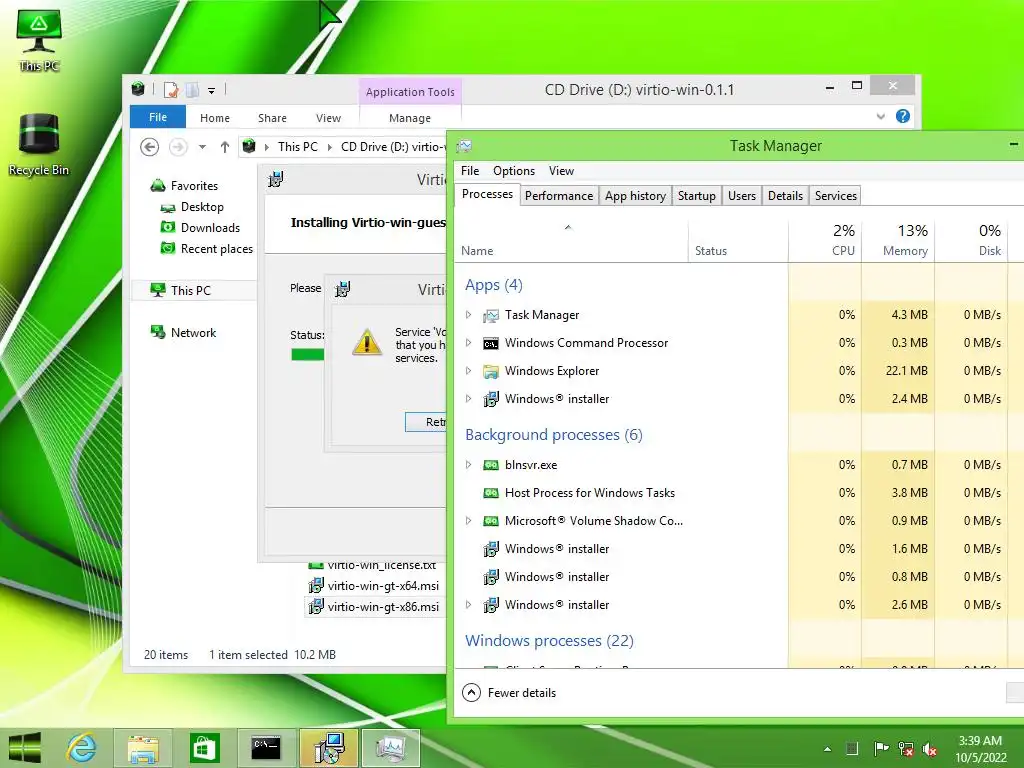Sort processes by CPU column
Viewport: 1024px width, 768px height.
point(825,240)
